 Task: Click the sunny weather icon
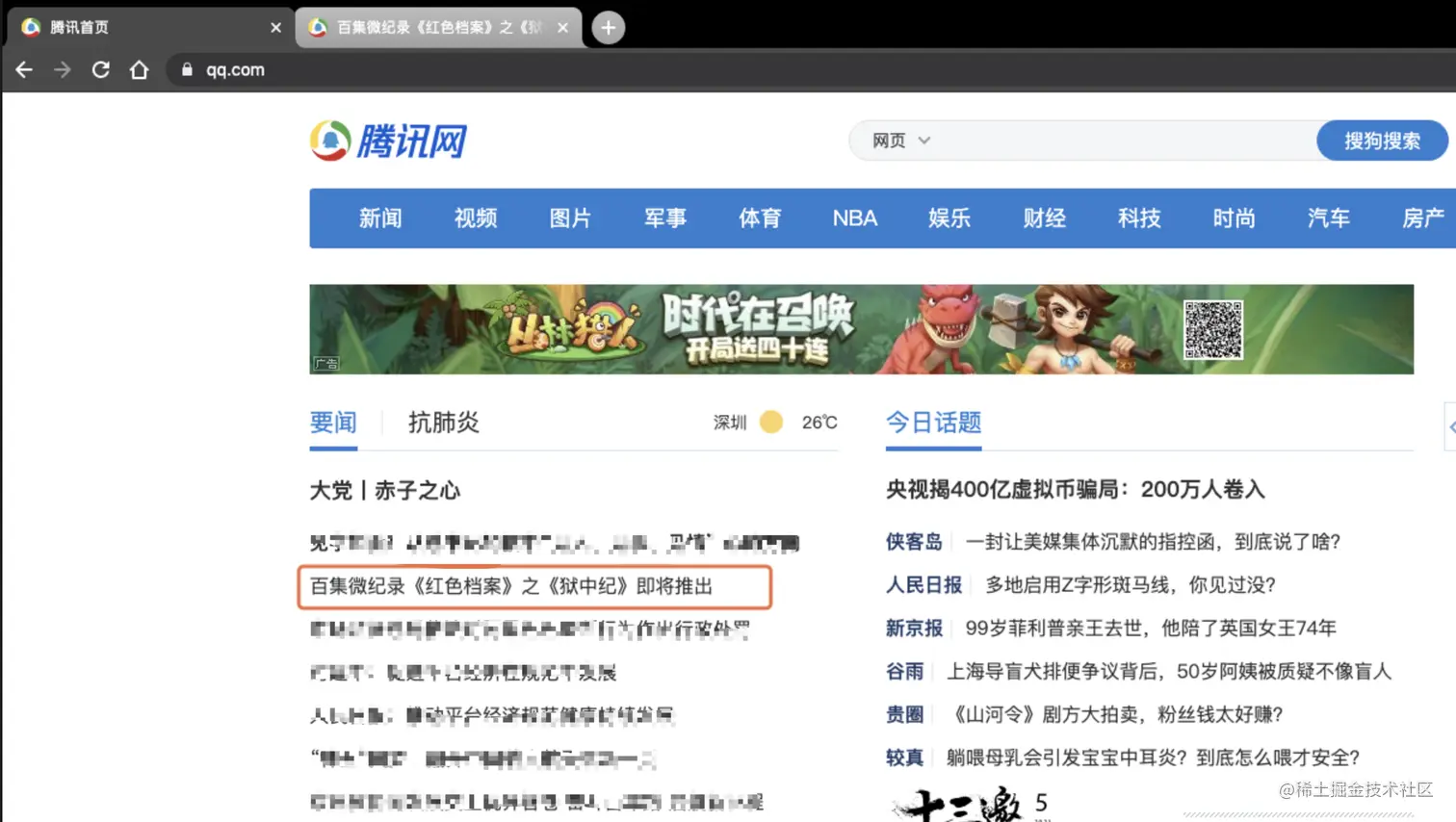pos(771,422)
